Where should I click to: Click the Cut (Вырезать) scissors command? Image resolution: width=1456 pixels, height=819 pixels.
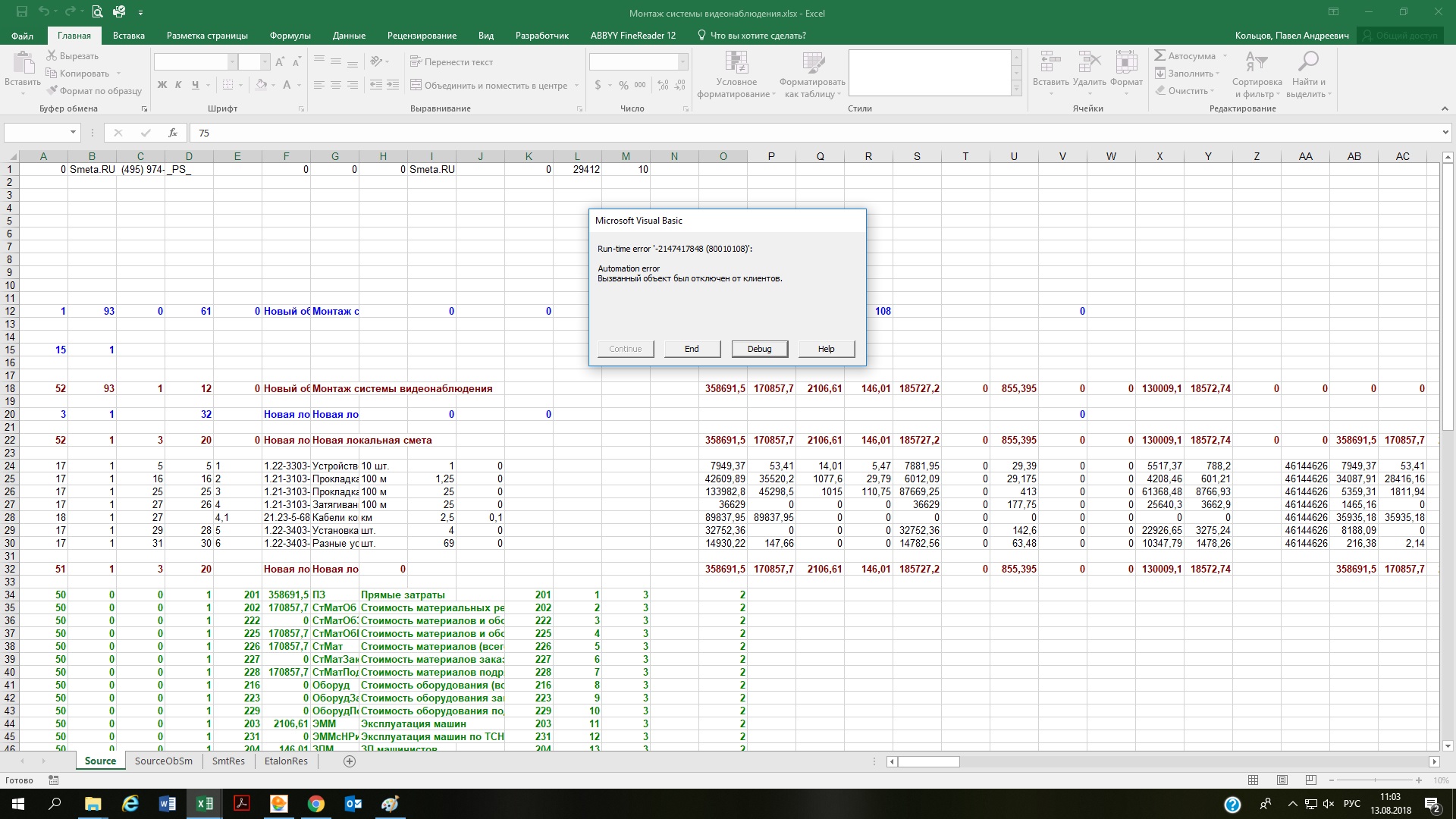73,56
